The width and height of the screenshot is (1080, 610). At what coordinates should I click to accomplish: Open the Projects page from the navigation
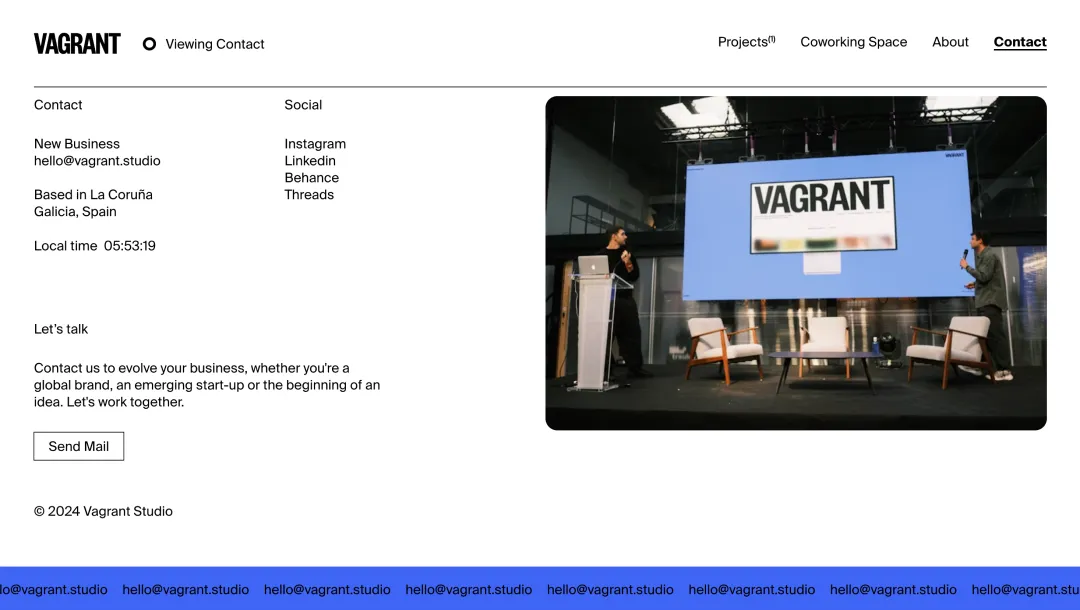[x=741, y=42]
